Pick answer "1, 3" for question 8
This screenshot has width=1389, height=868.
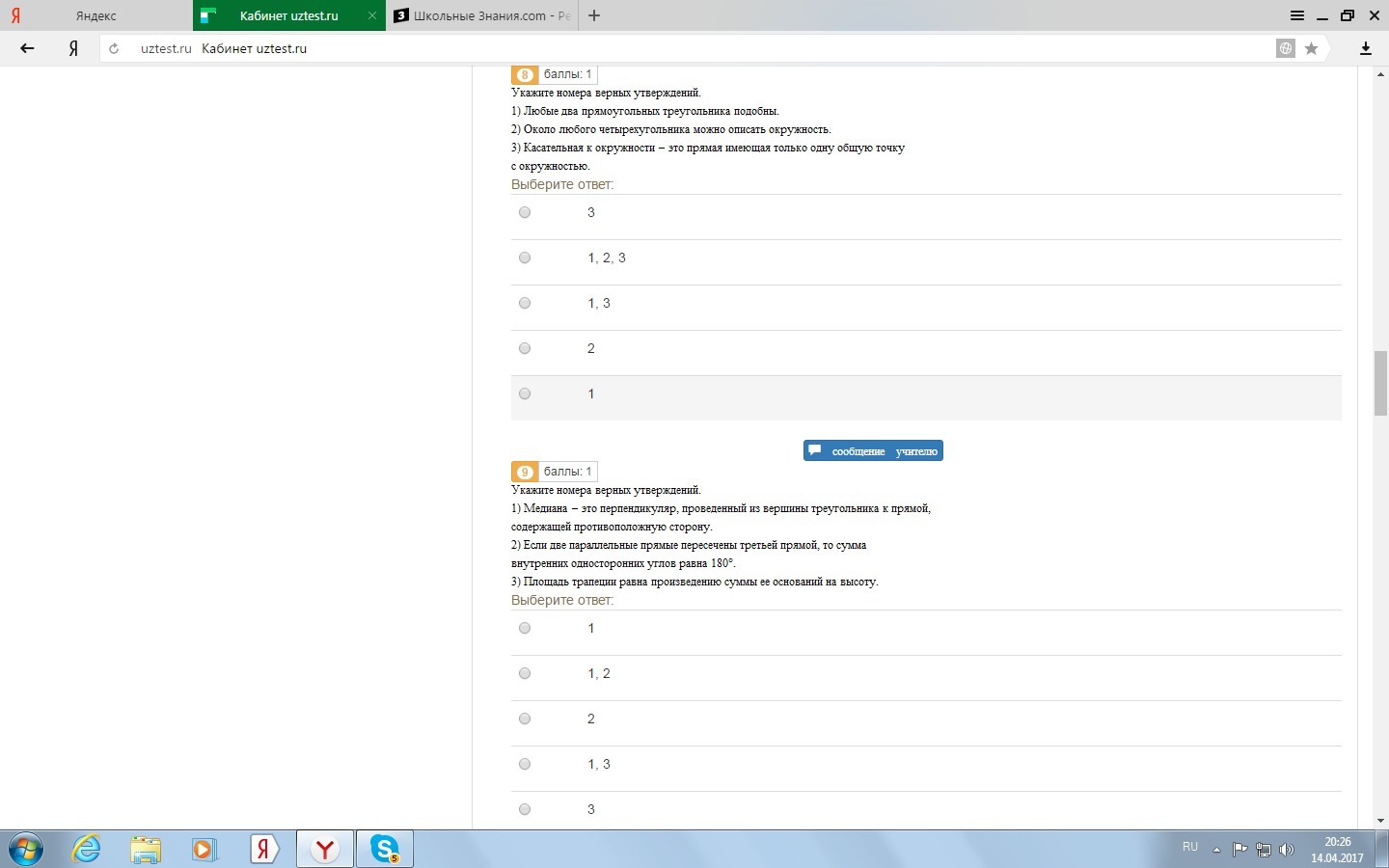point(525,303)
